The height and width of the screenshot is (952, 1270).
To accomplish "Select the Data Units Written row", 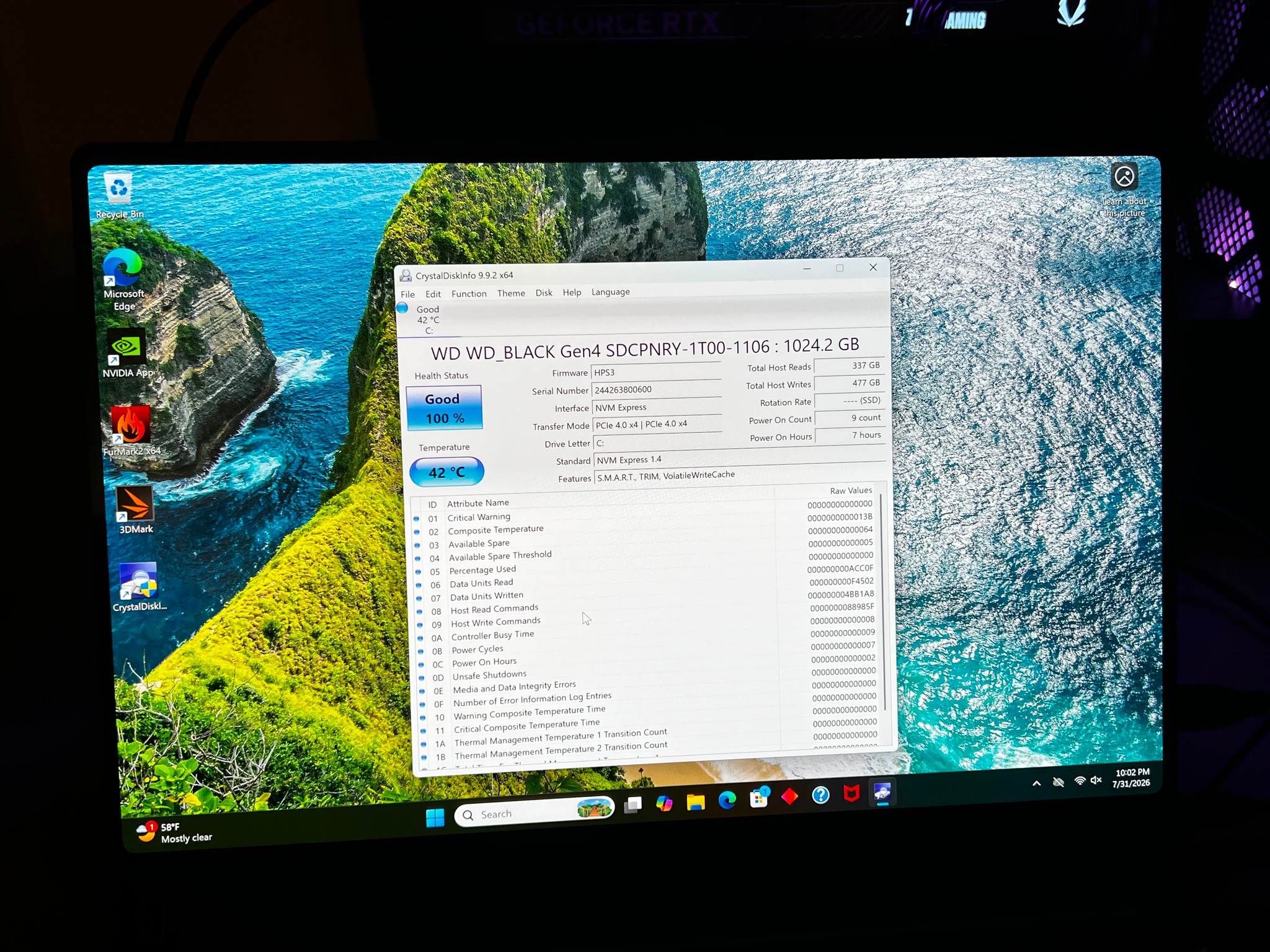I will point(647,589).
